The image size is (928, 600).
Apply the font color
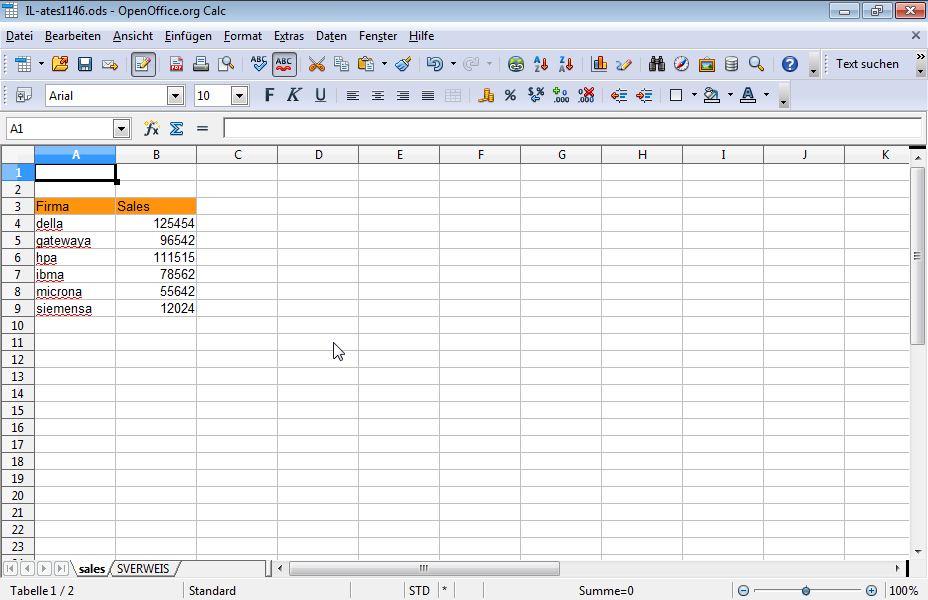coord(748,95)
